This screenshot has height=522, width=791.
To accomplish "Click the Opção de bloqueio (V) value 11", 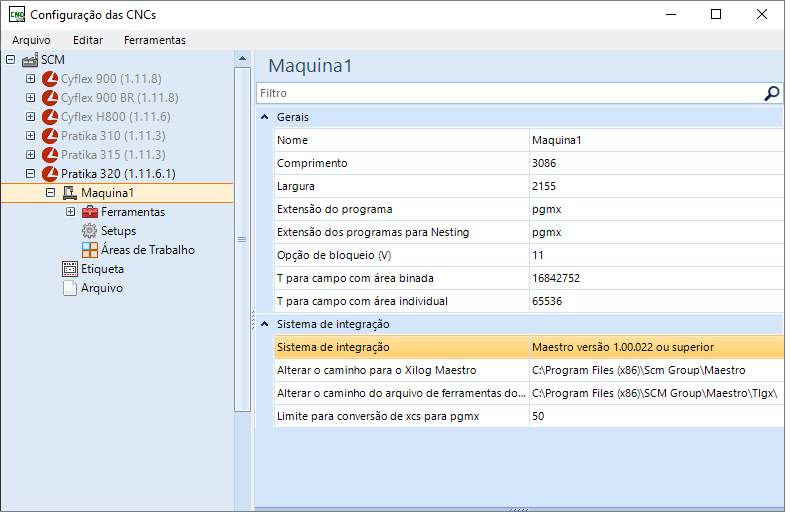I will (656, 256).
